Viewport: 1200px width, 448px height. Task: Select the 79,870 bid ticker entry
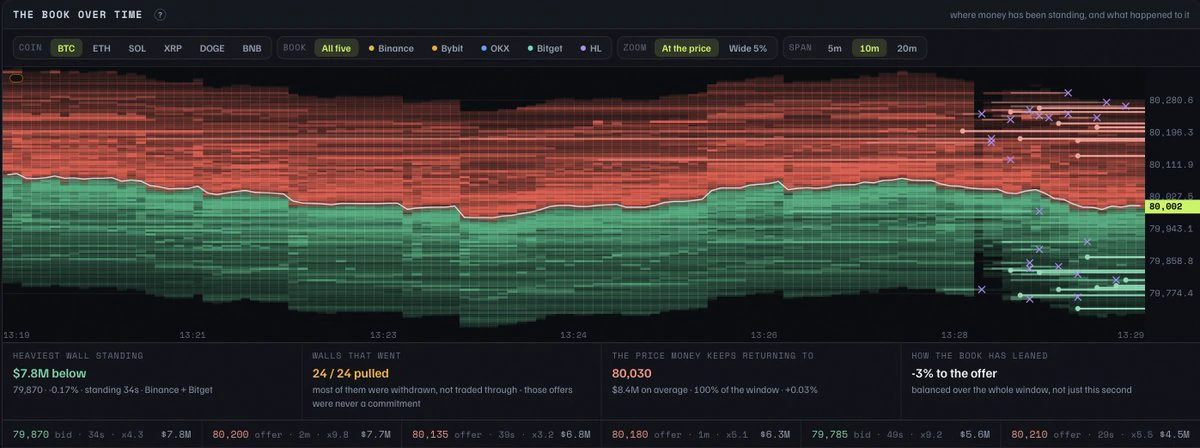coord(101,434)
